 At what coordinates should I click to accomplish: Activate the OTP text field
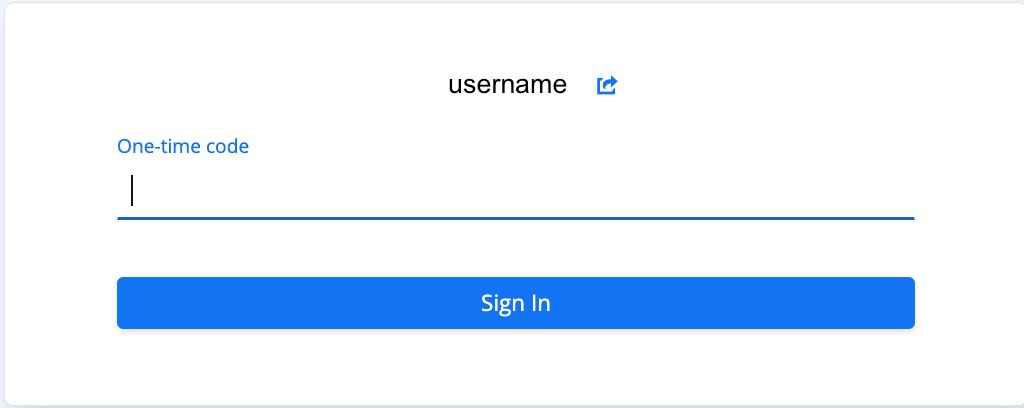click(x=515, y=191)
